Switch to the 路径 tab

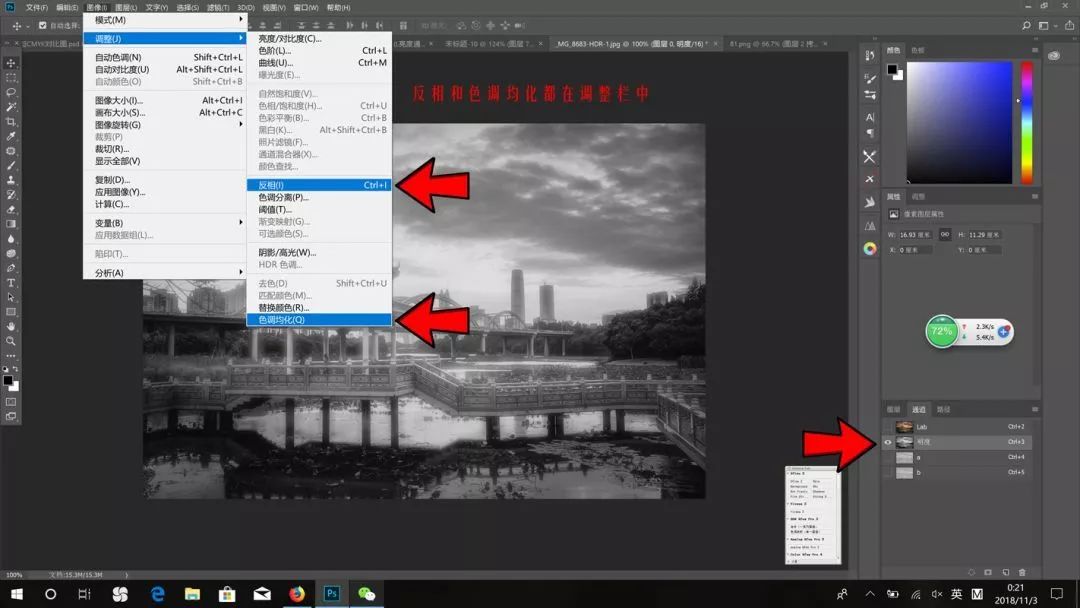(944, 408)
